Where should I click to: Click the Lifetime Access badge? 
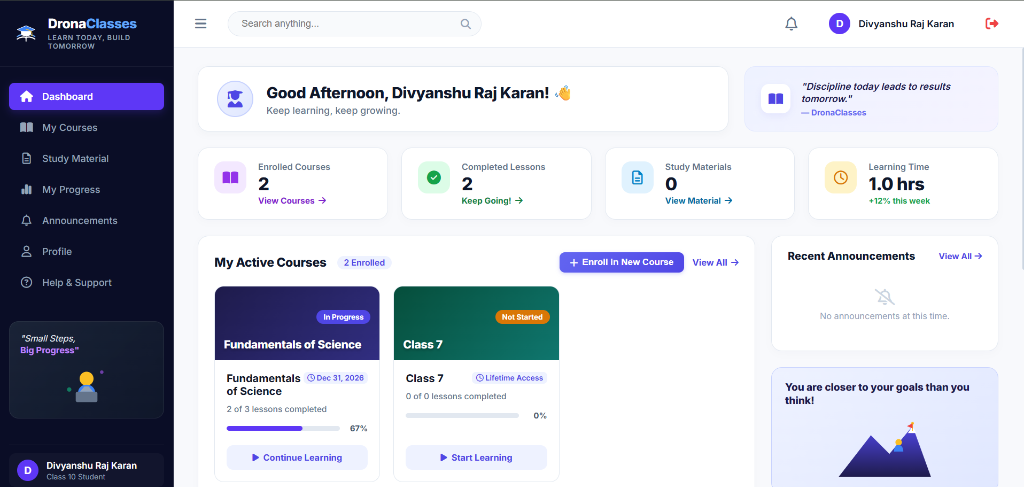(x=509, y=378)
